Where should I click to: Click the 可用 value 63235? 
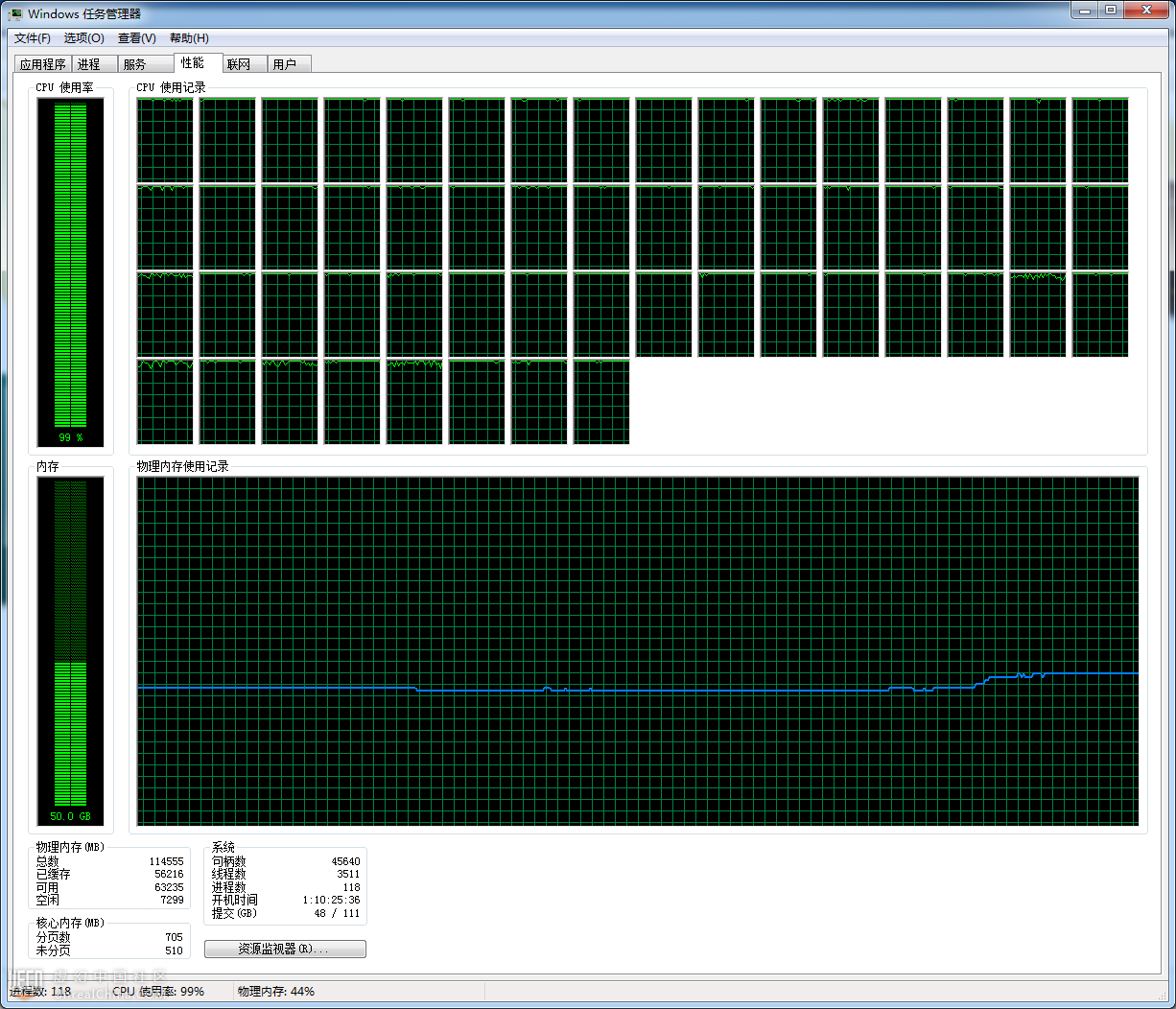pos(169,887)
